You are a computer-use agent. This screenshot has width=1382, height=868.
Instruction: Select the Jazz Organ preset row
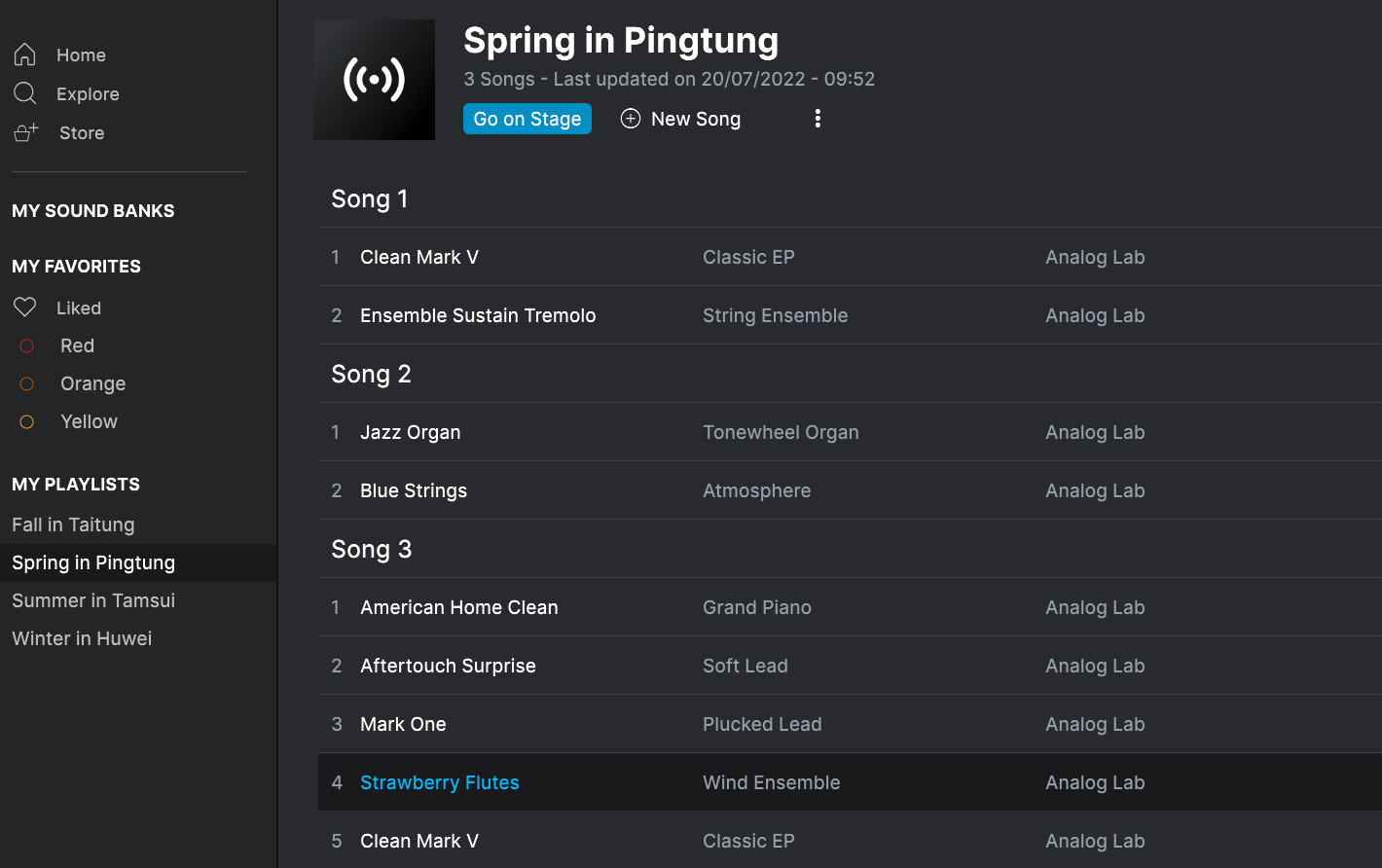click(x=850, y=432)
